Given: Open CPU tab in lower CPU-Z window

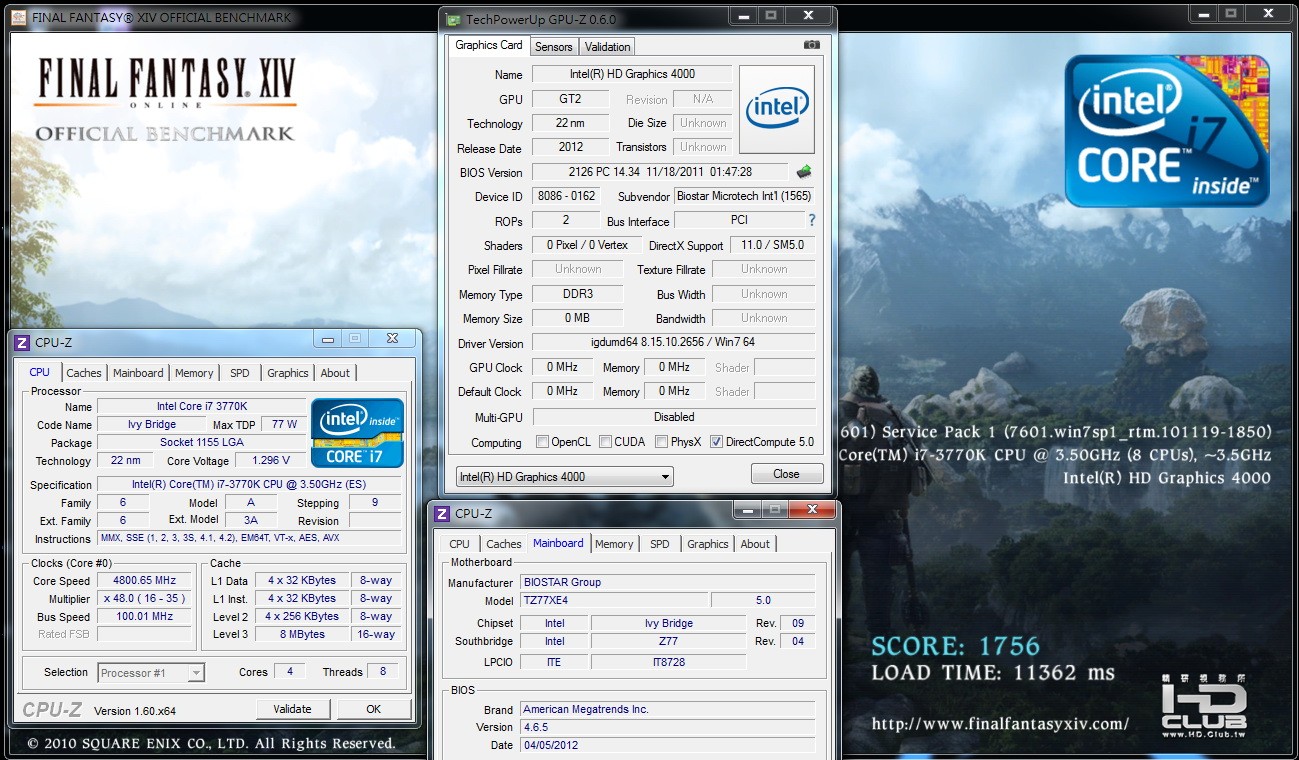Looking at the screenshot, I should pyautogui.click(x=460, y=544).
